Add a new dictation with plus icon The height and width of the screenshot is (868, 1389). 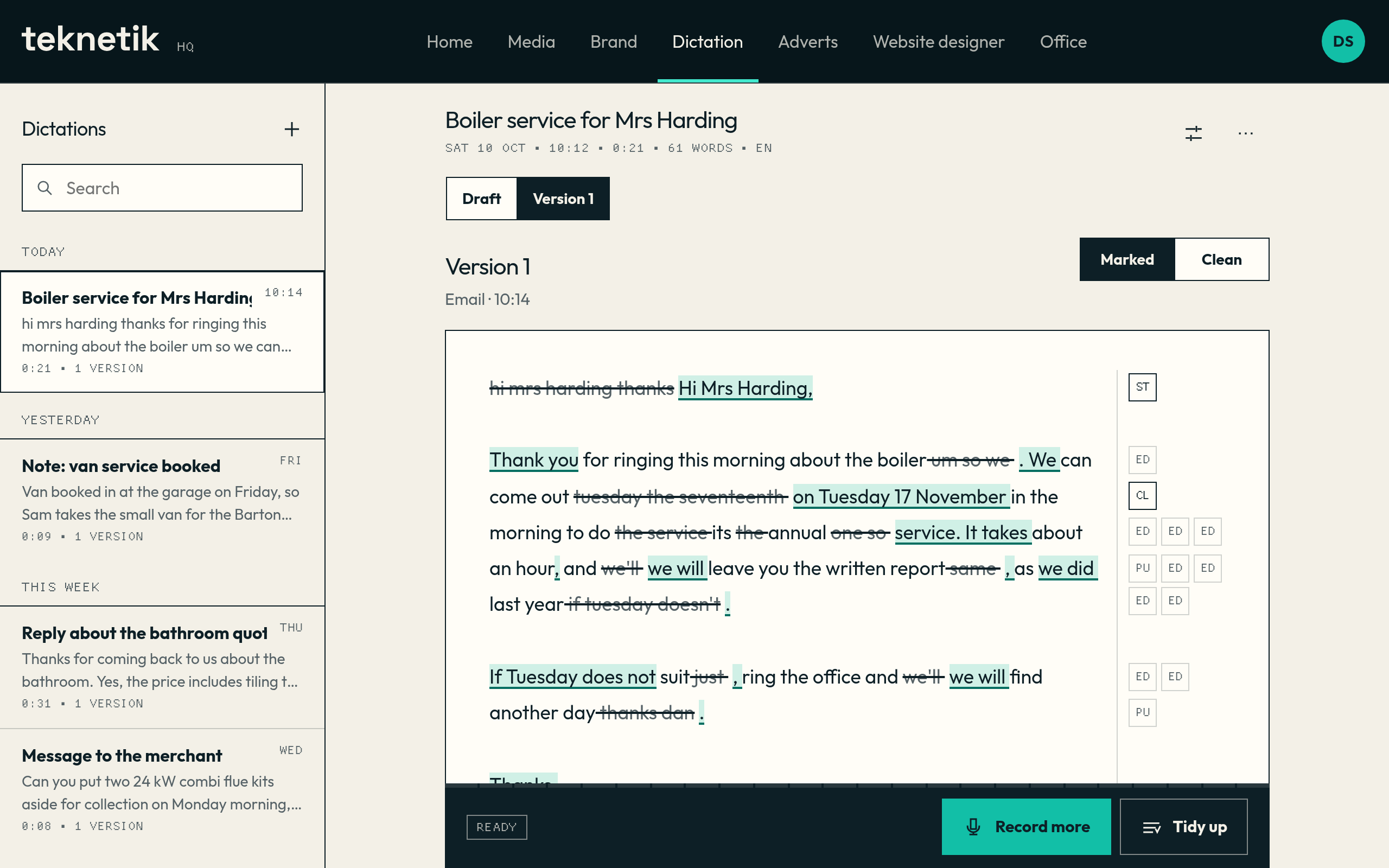coord(291,129)
